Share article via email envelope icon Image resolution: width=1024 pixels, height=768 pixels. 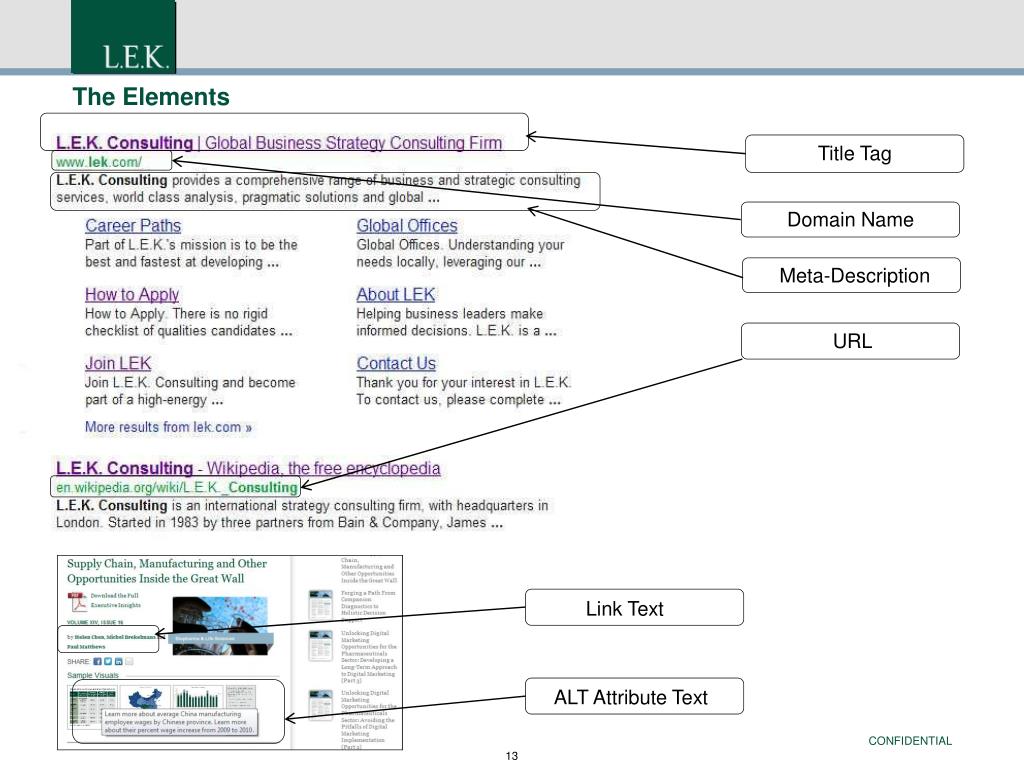[x=129, y=662]
